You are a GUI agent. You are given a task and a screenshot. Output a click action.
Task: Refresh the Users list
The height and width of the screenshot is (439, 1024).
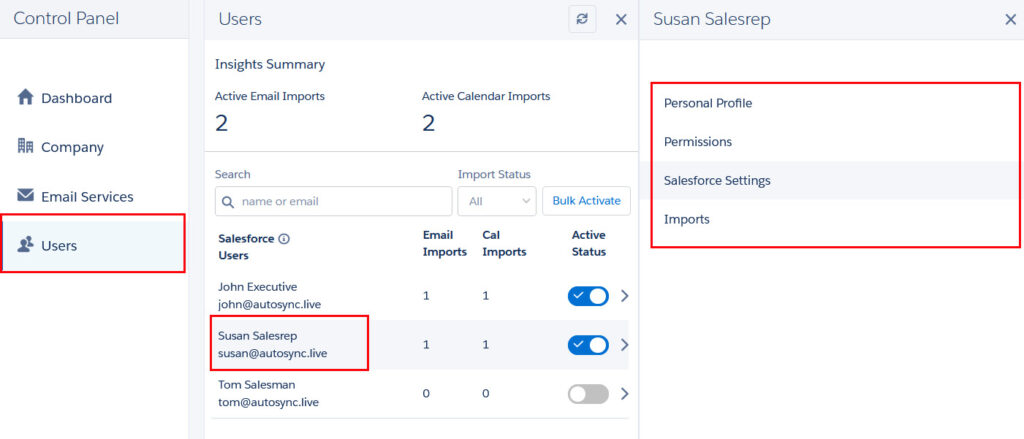[x=582, y=19]
